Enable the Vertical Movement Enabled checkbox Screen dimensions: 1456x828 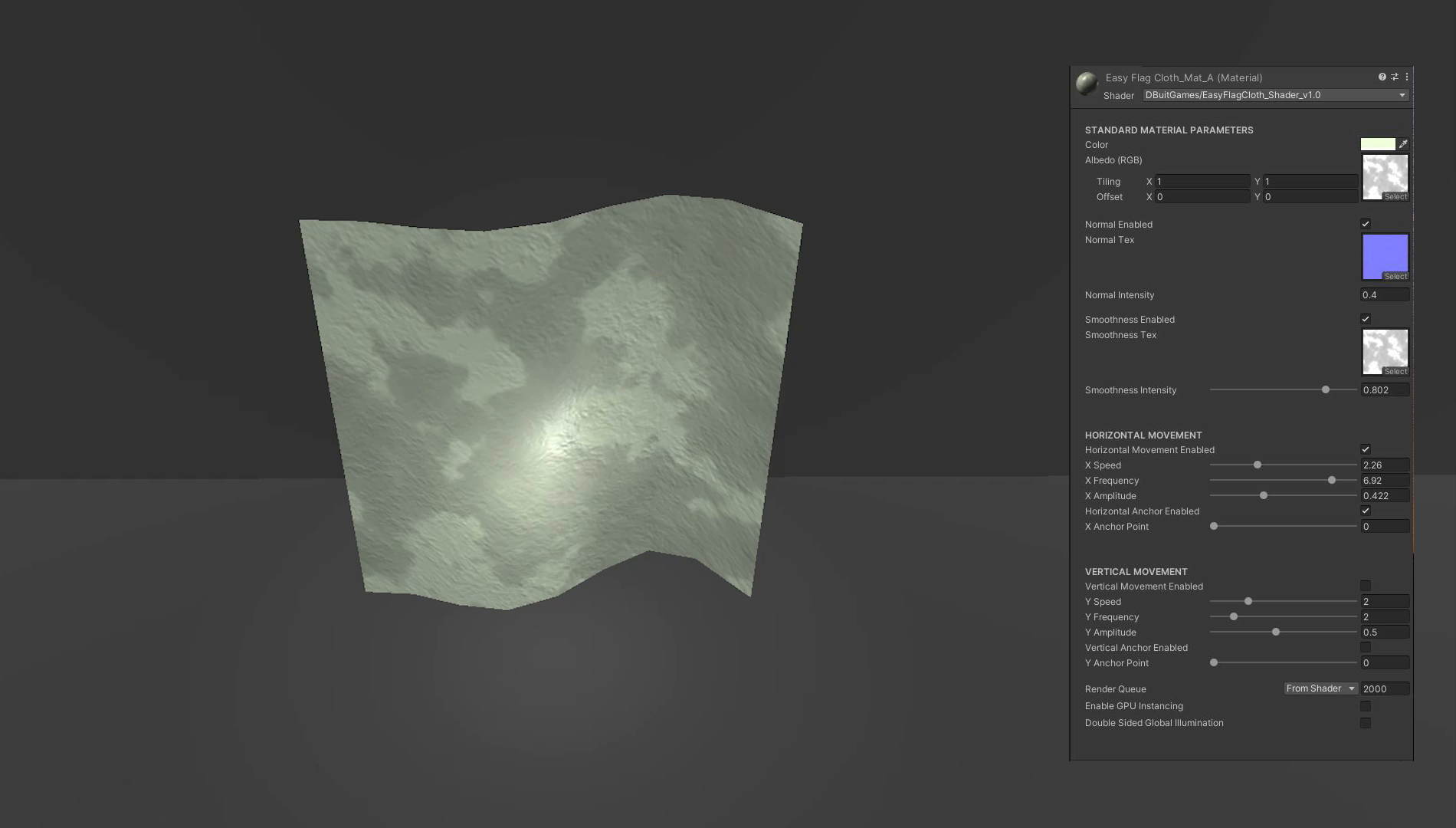point(1366,586)
